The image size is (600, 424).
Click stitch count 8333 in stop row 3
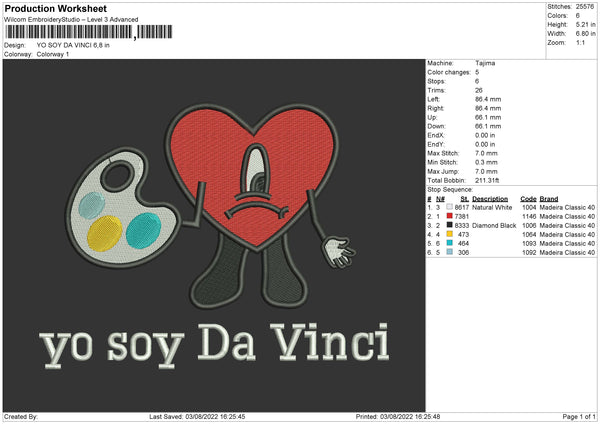pyautogui.click(x=462, y=225)
